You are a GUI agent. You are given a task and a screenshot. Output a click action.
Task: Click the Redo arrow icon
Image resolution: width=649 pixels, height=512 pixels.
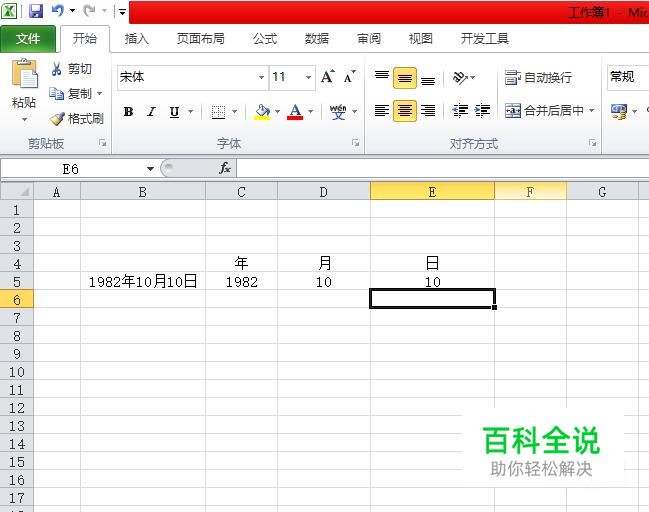click(x=89, y=10)
